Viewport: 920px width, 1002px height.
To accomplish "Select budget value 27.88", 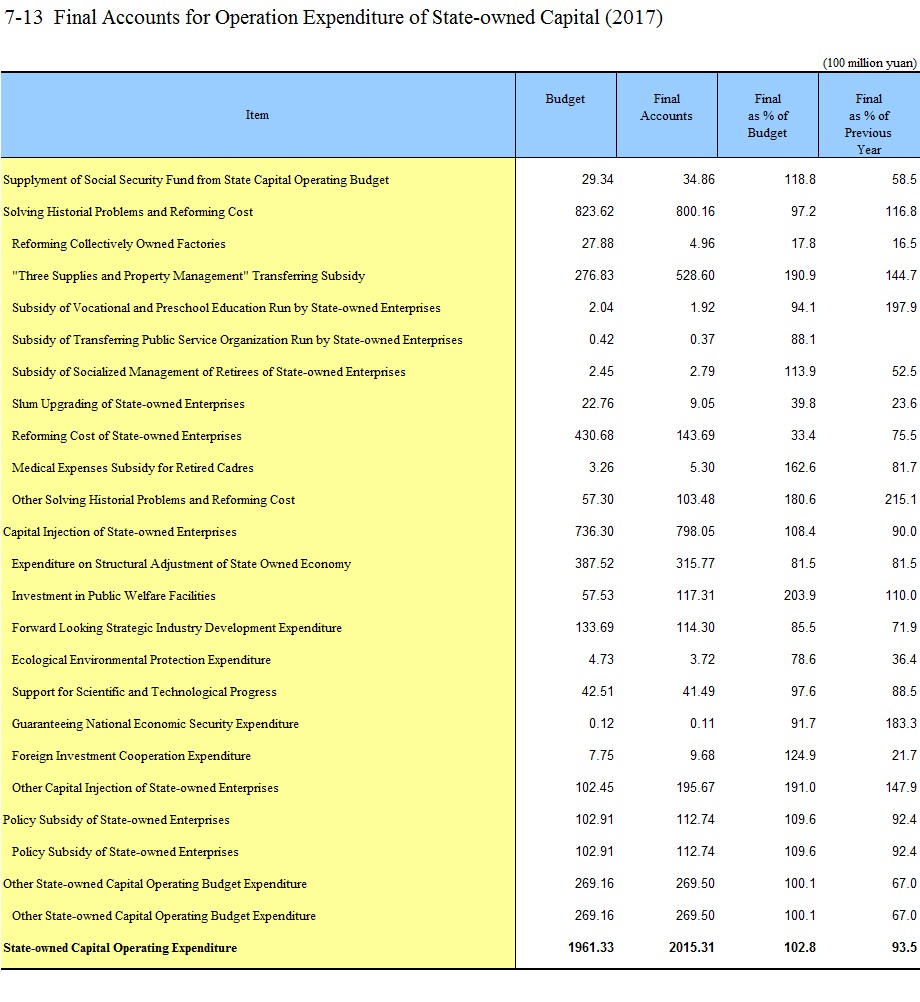I will [597, 243].
